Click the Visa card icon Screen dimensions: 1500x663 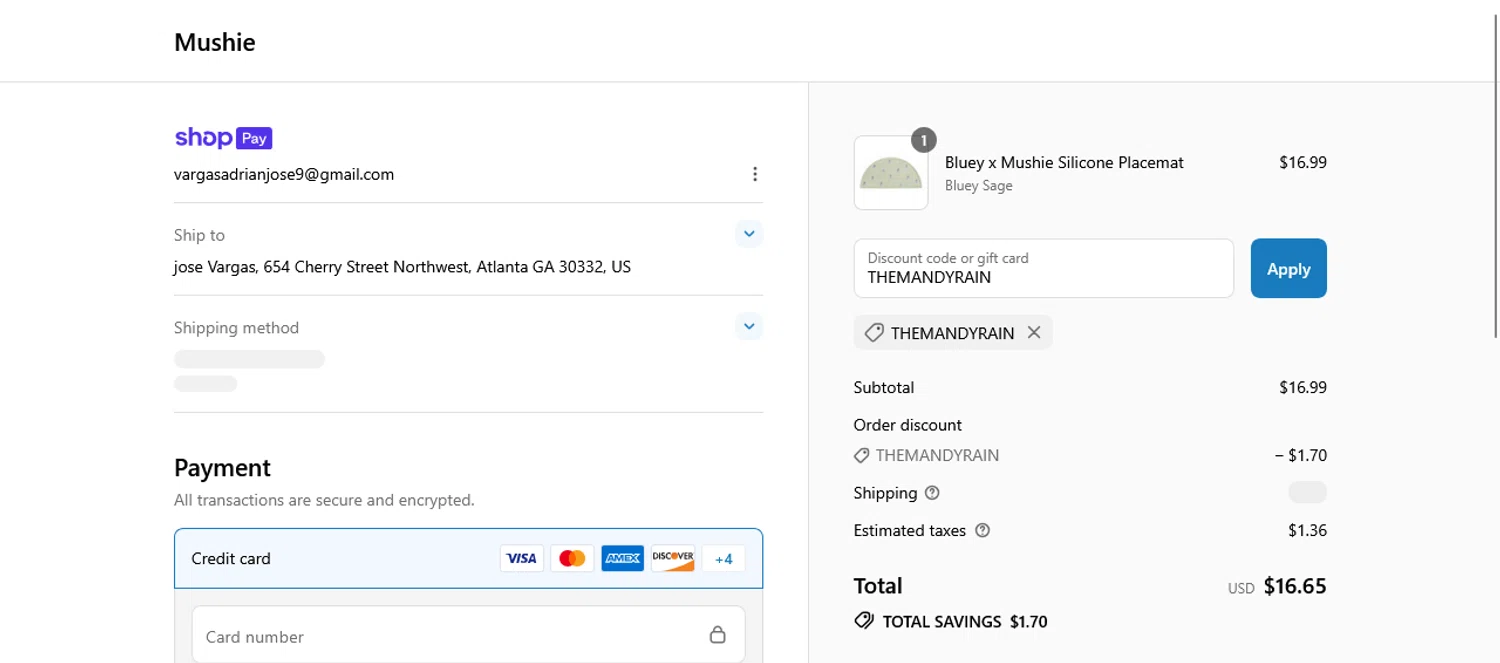click(522, 558)
